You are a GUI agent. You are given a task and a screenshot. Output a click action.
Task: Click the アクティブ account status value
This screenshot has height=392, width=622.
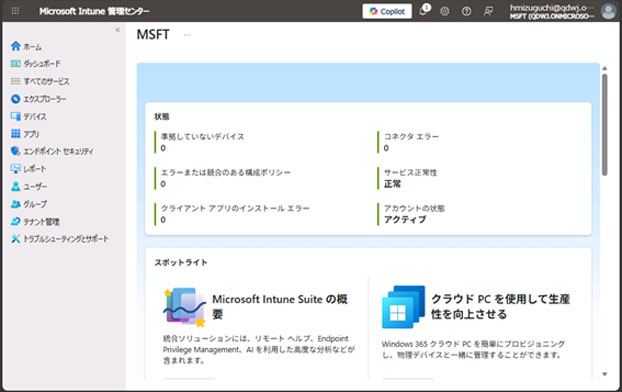point(405,219)
